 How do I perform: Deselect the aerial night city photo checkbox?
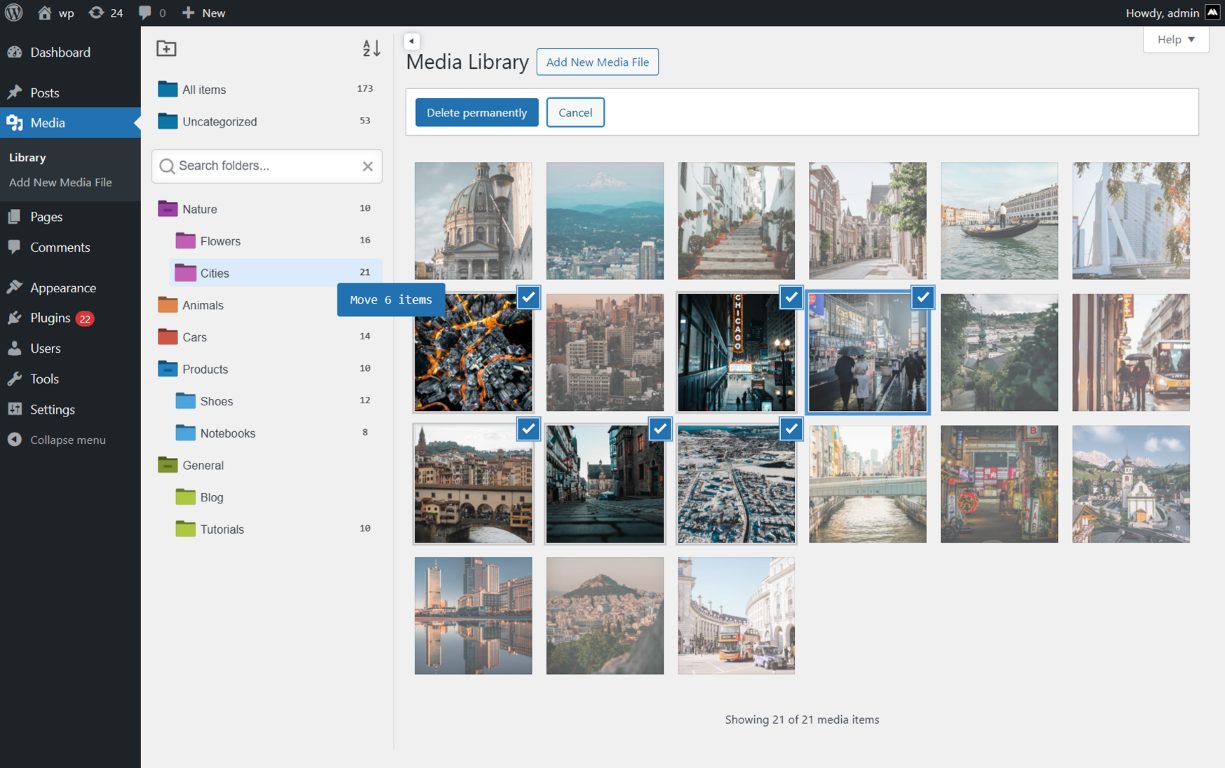pos(528,297)
